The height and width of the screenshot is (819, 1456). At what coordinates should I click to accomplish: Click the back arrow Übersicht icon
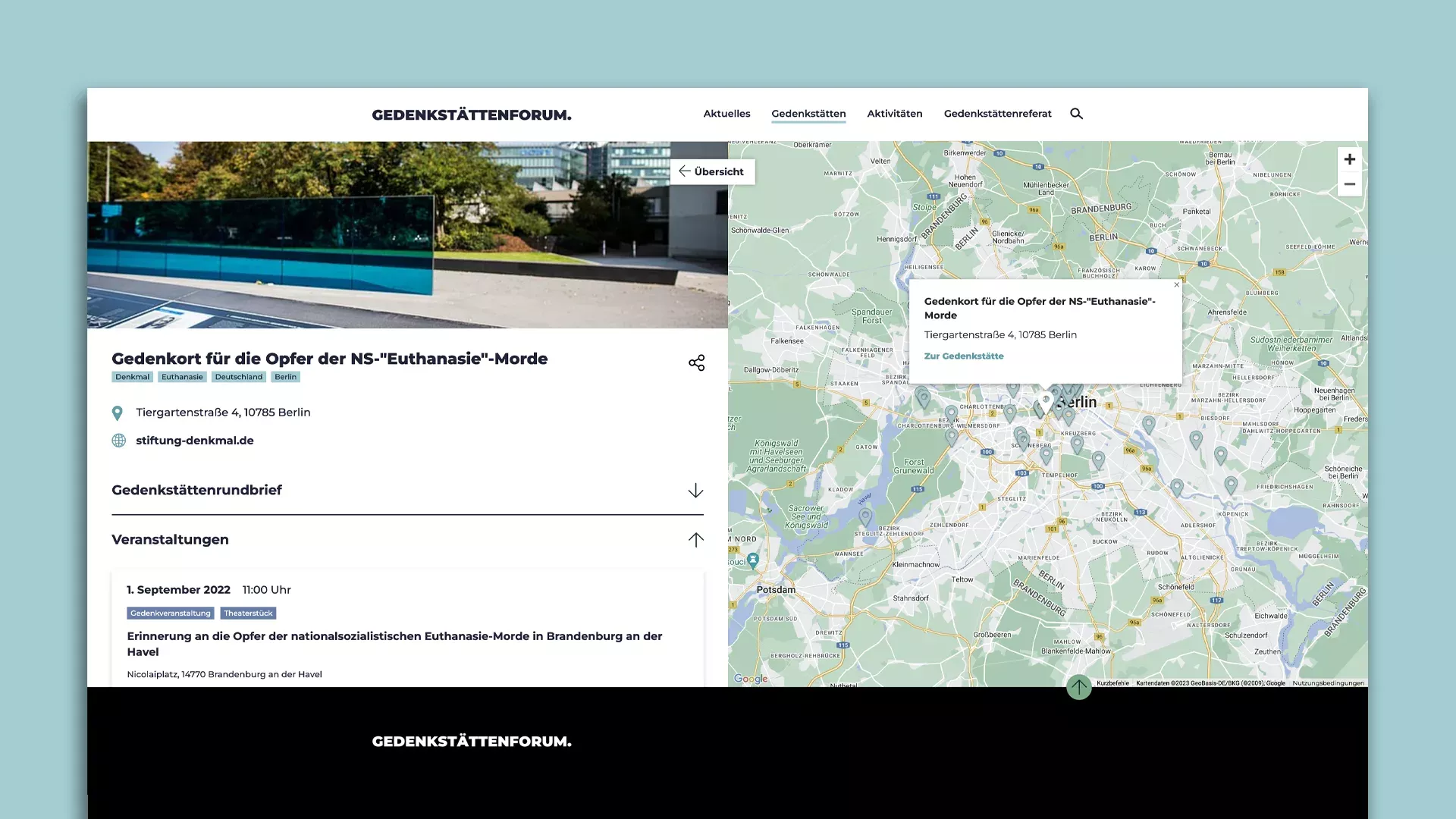tap(684, 171)
